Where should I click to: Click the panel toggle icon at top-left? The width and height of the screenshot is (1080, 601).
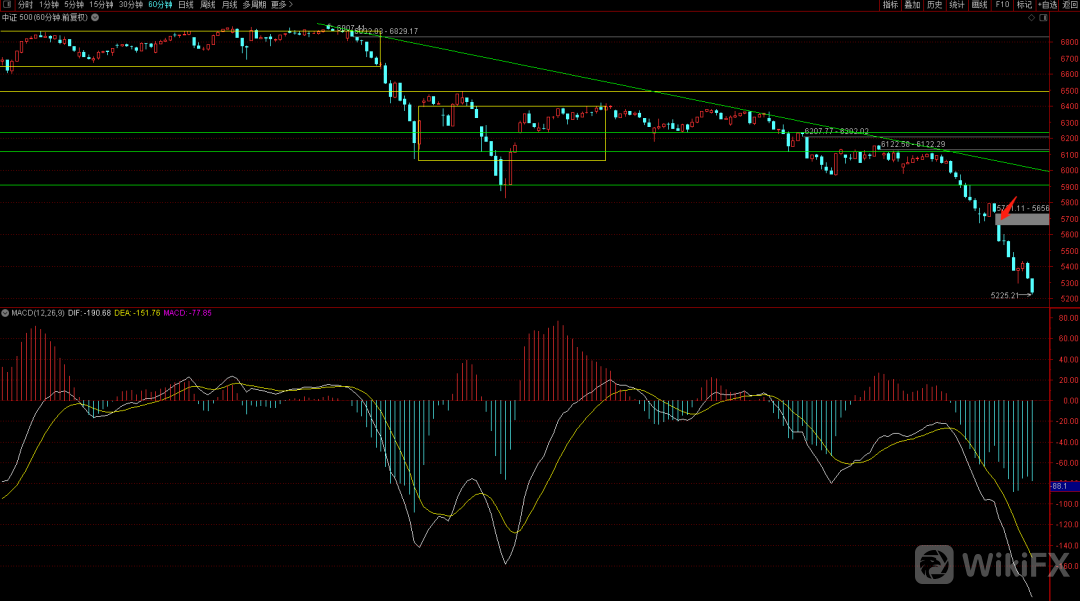point(6,5)
